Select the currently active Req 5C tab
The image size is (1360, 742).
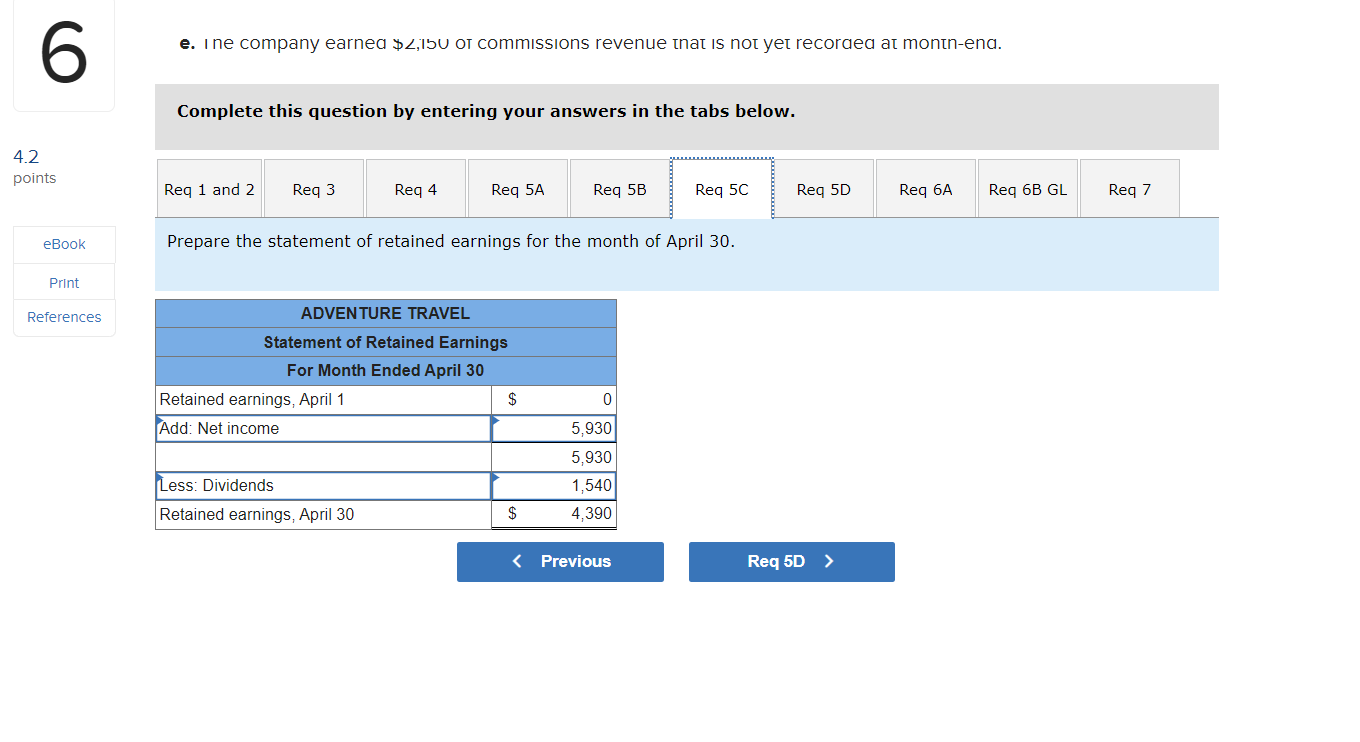coord(722,188)
